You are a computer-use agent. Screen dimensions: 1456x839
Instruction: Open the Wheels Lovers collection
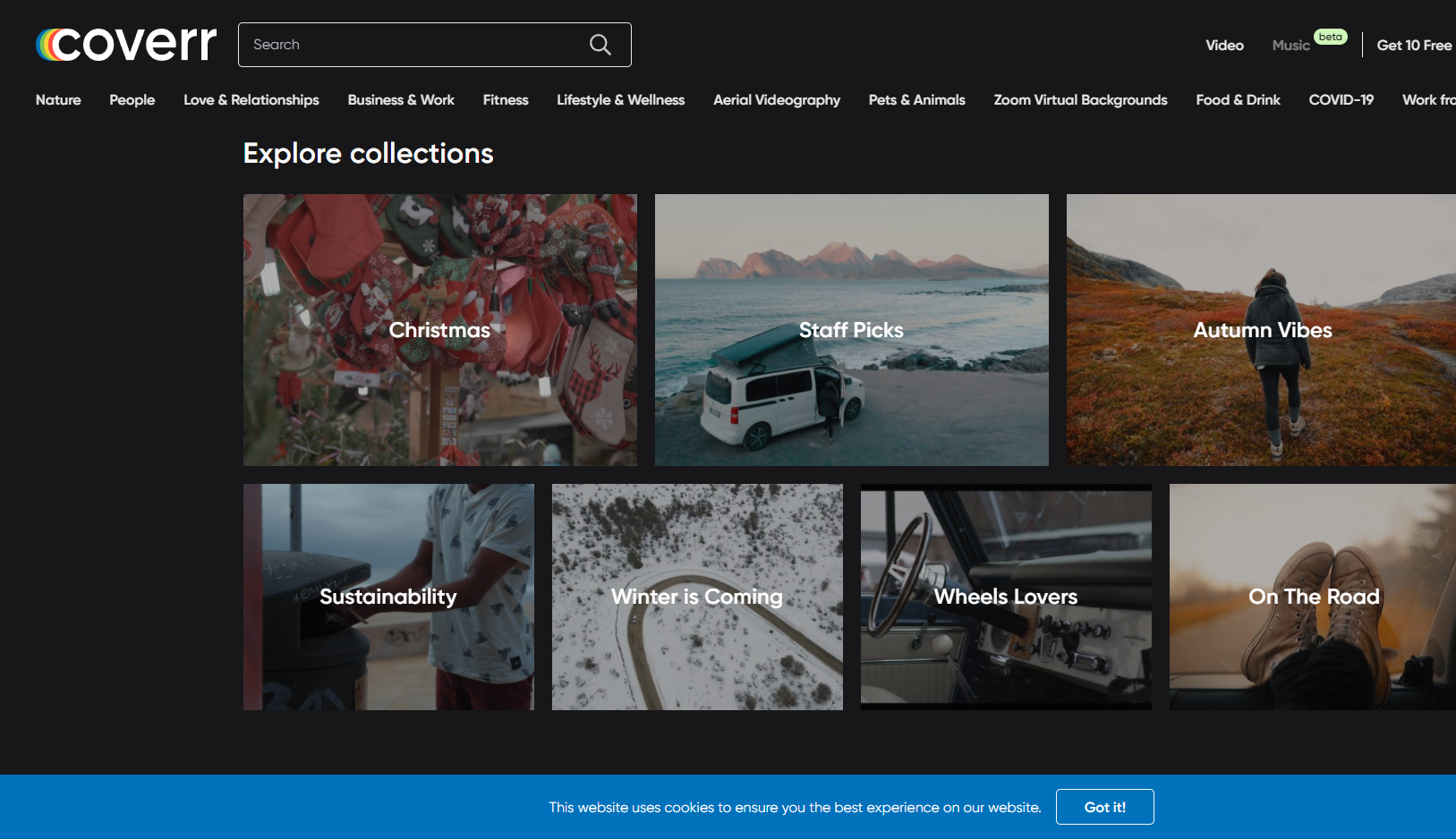point(1006,597)
